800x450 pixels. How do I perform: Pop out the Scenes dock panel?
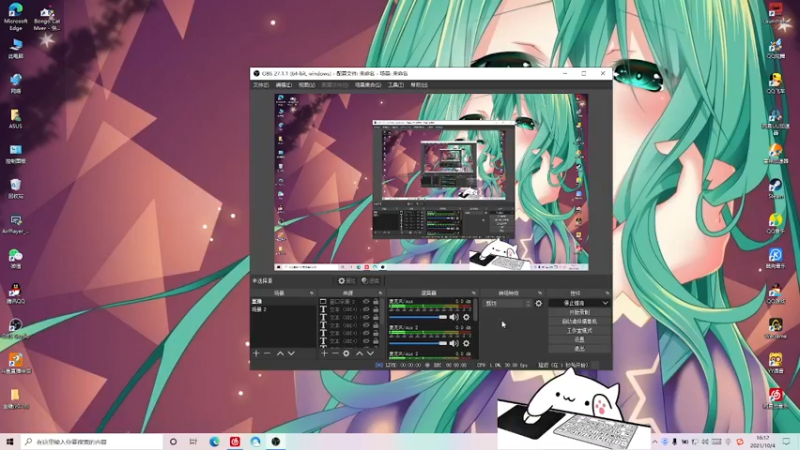(312, 293)
